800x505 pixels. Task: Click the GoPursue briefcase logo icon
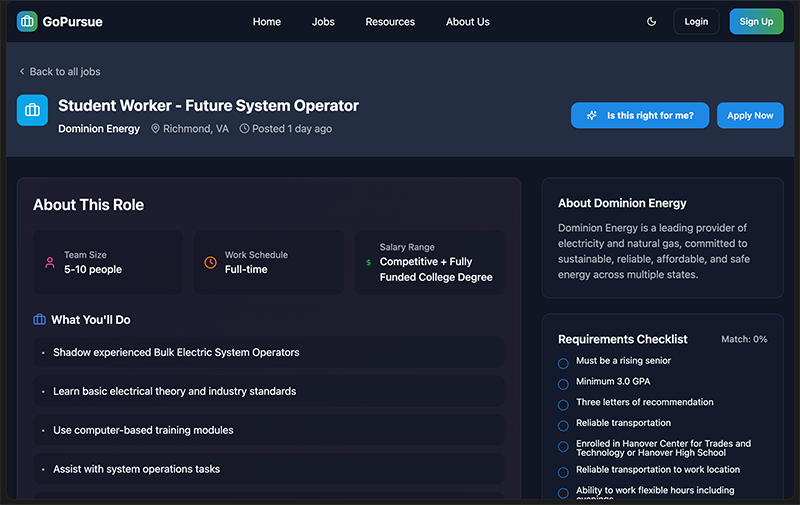point(27,21)
